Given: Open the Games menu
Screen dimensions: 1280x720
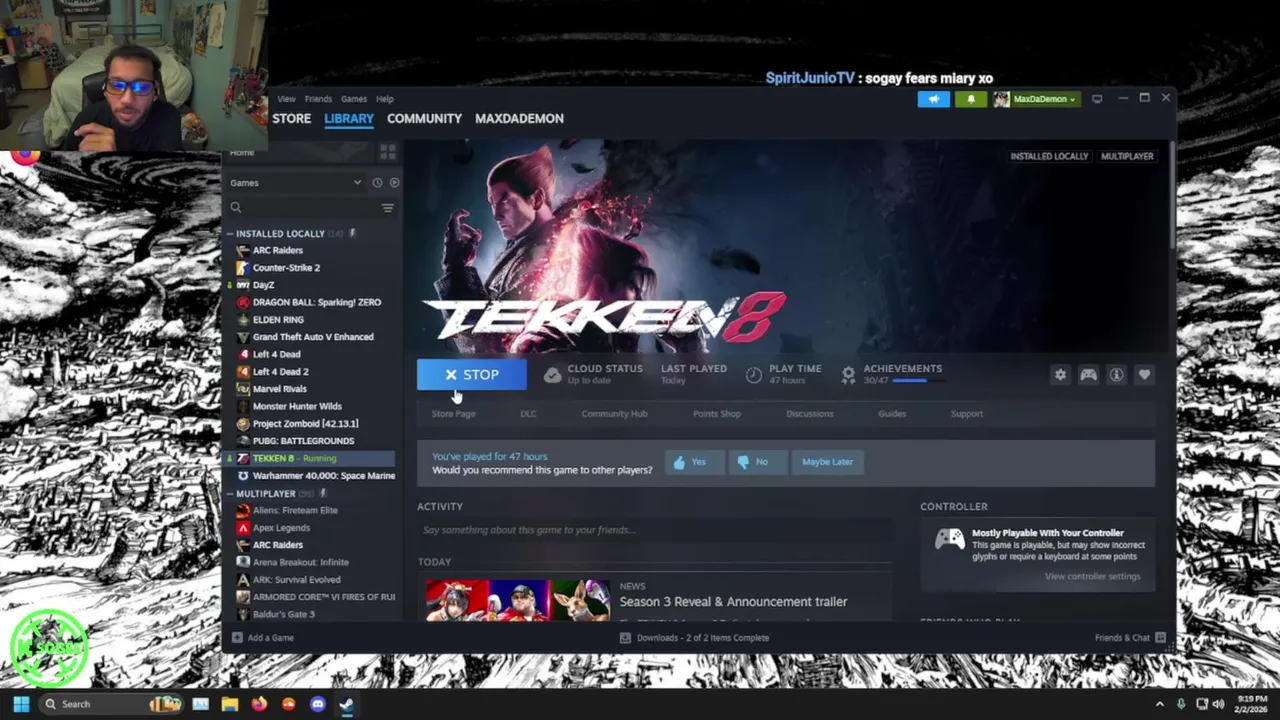Looking at the screenshot, I should click(354, 99).
